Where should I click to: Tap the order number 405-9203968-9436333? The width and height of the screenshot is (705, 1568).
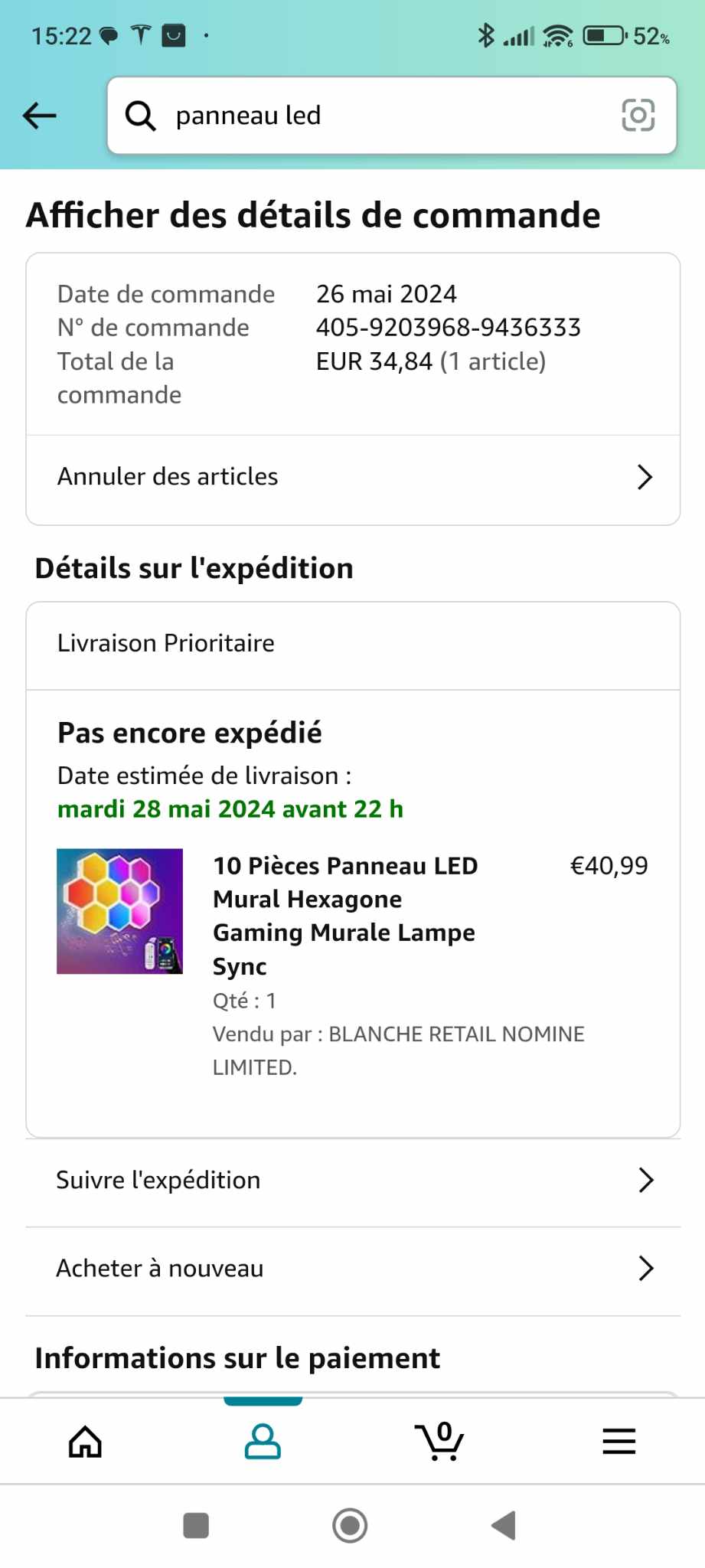coord(448,328)
